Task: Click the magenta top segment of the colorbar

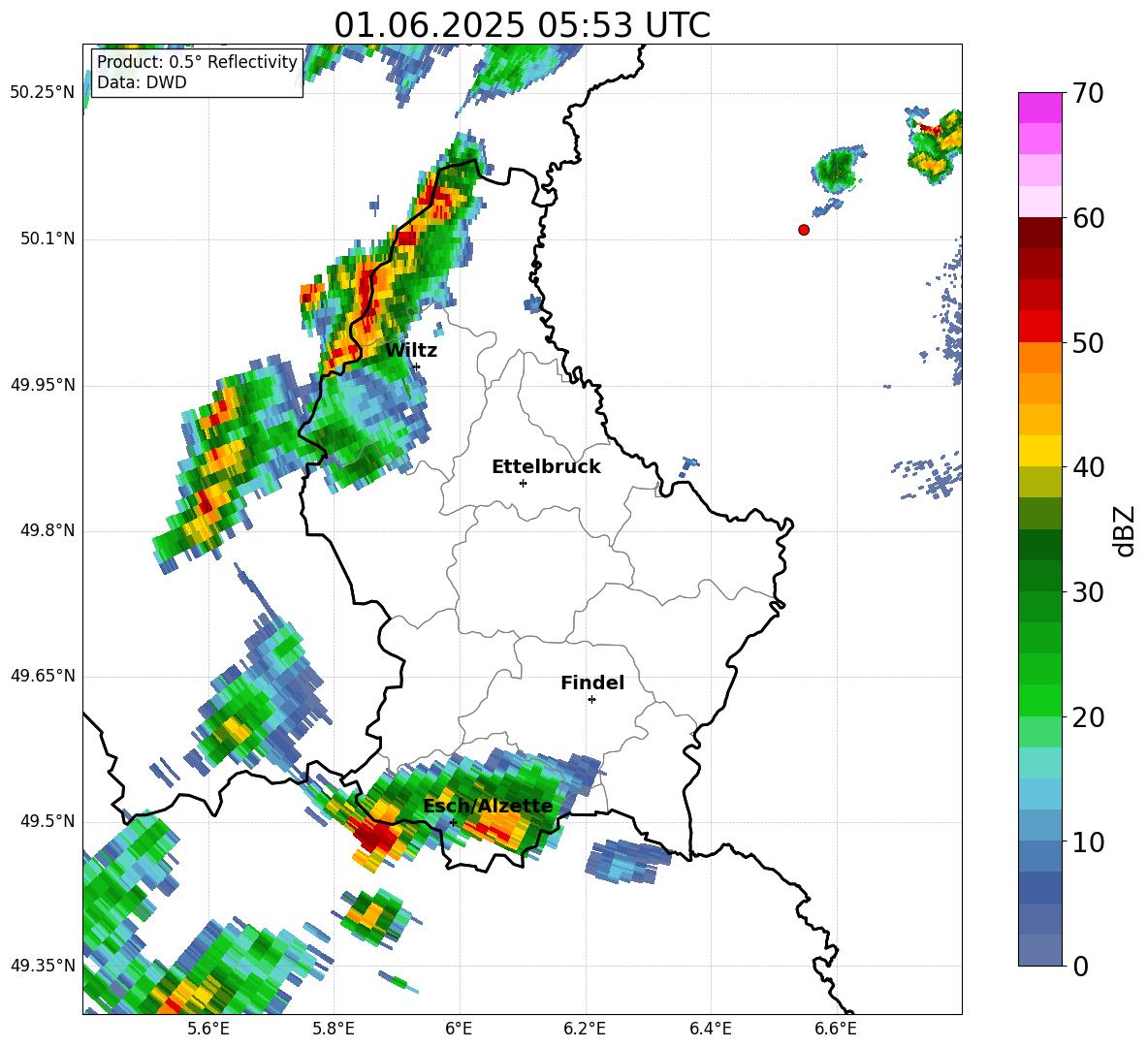Action: pyautogui.click(x=1039, y=108)
